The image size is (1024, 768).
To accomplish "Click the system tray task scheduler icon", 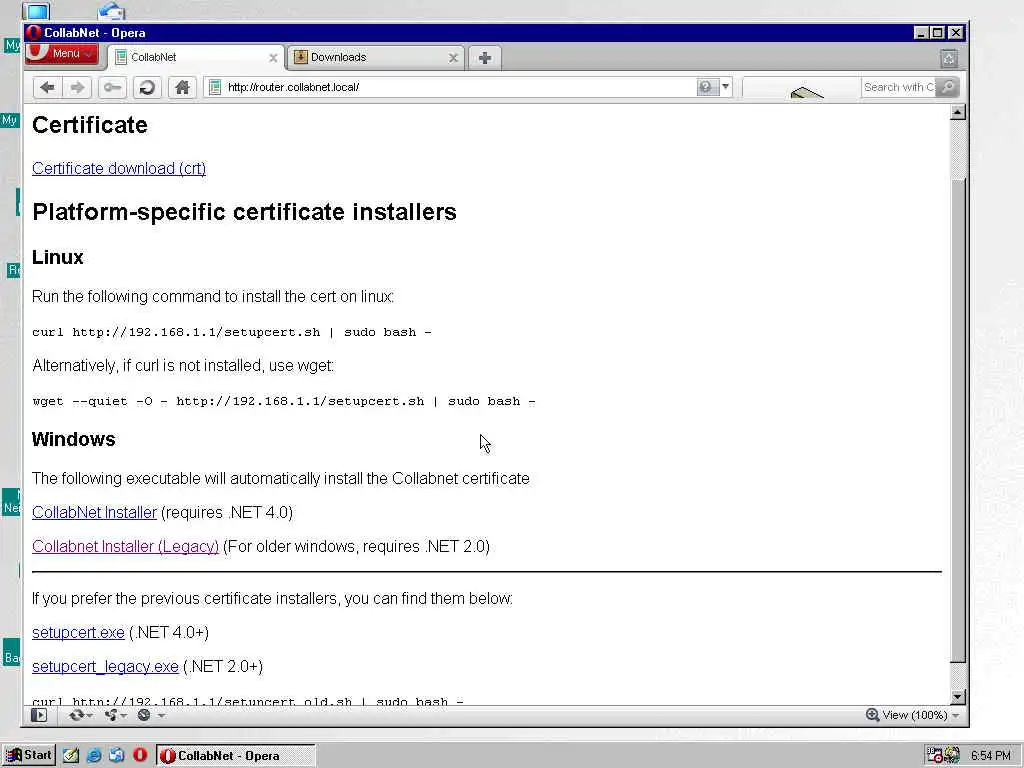I will pyautogui.click(x=935, y=756).
